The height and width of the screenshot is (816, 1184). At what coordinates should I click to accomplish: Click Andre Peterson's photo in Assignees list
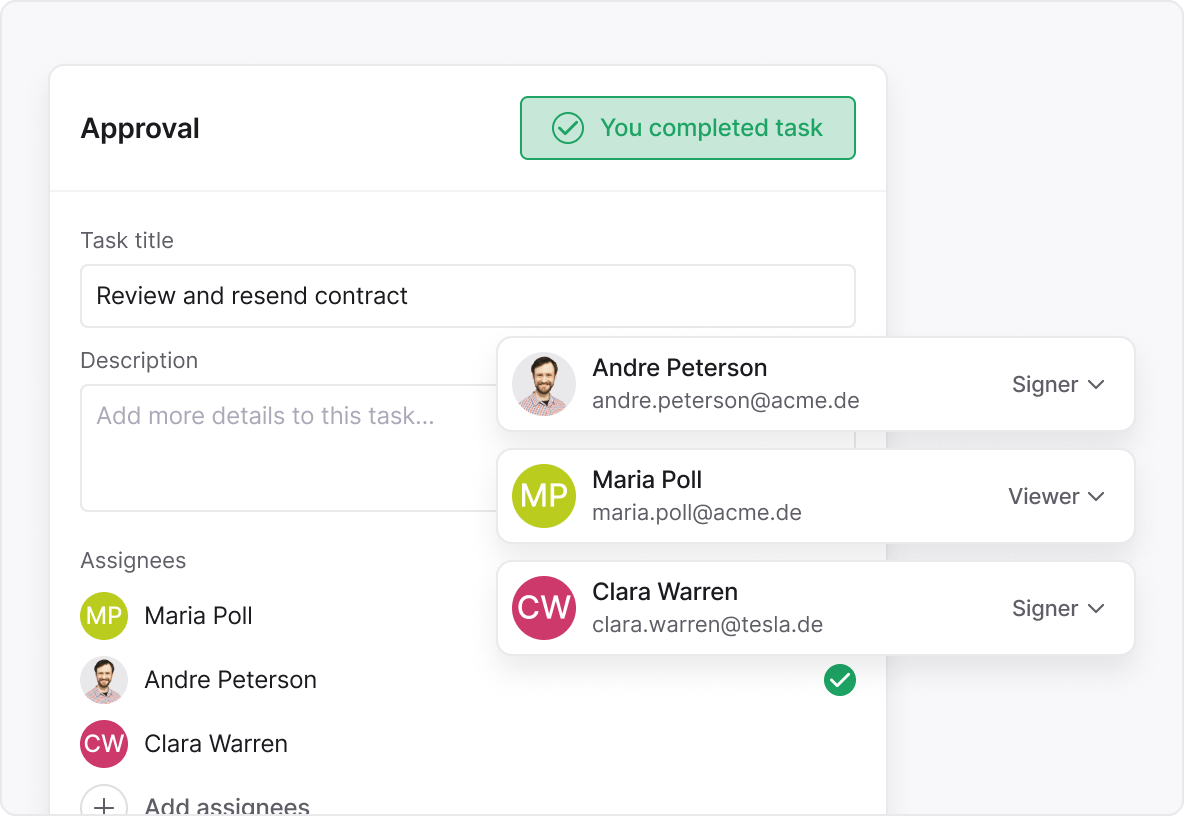tap(104, 680)
